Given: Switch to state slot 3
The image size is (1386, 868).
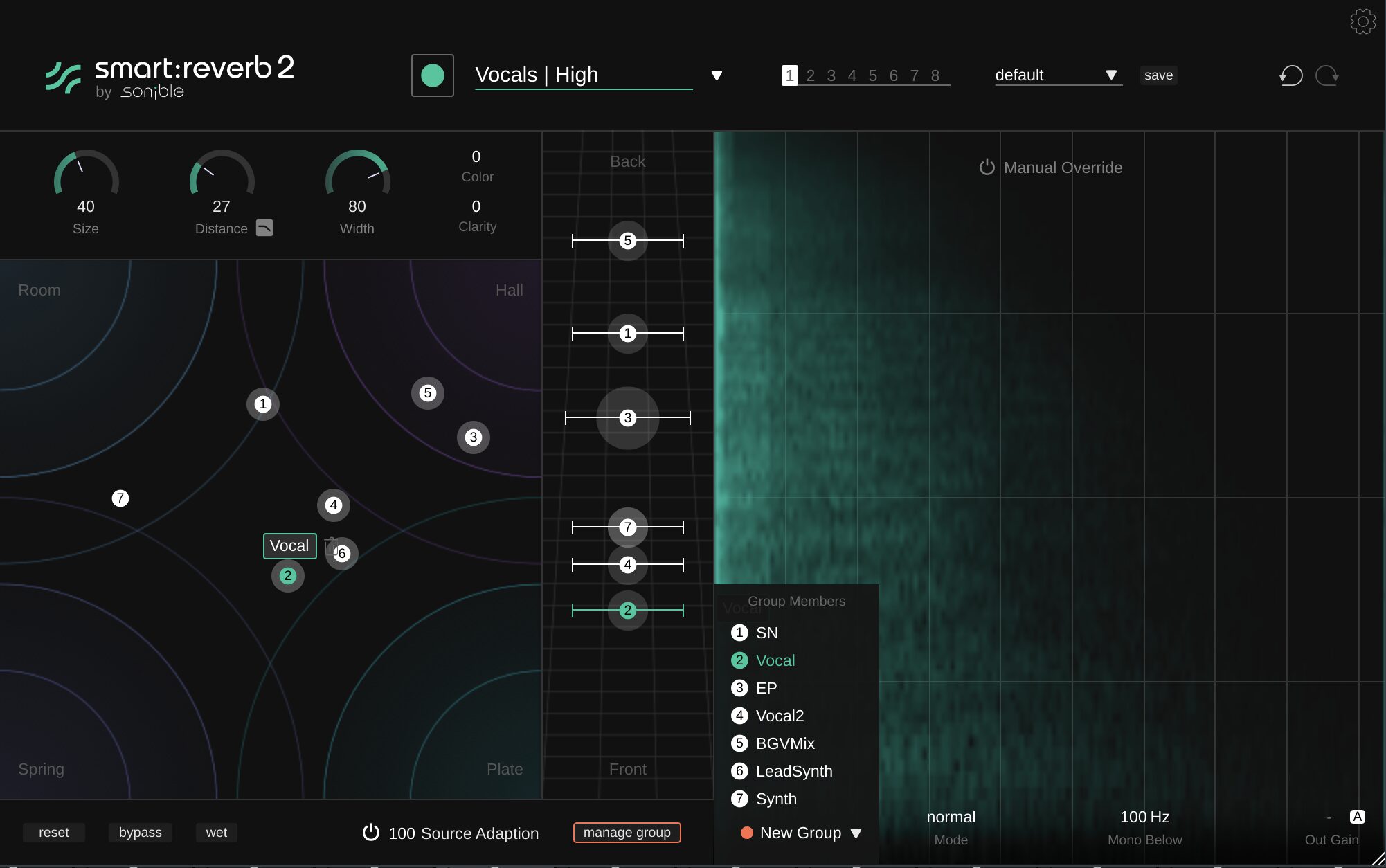Looking at the screenshot, I should point(831,75).
